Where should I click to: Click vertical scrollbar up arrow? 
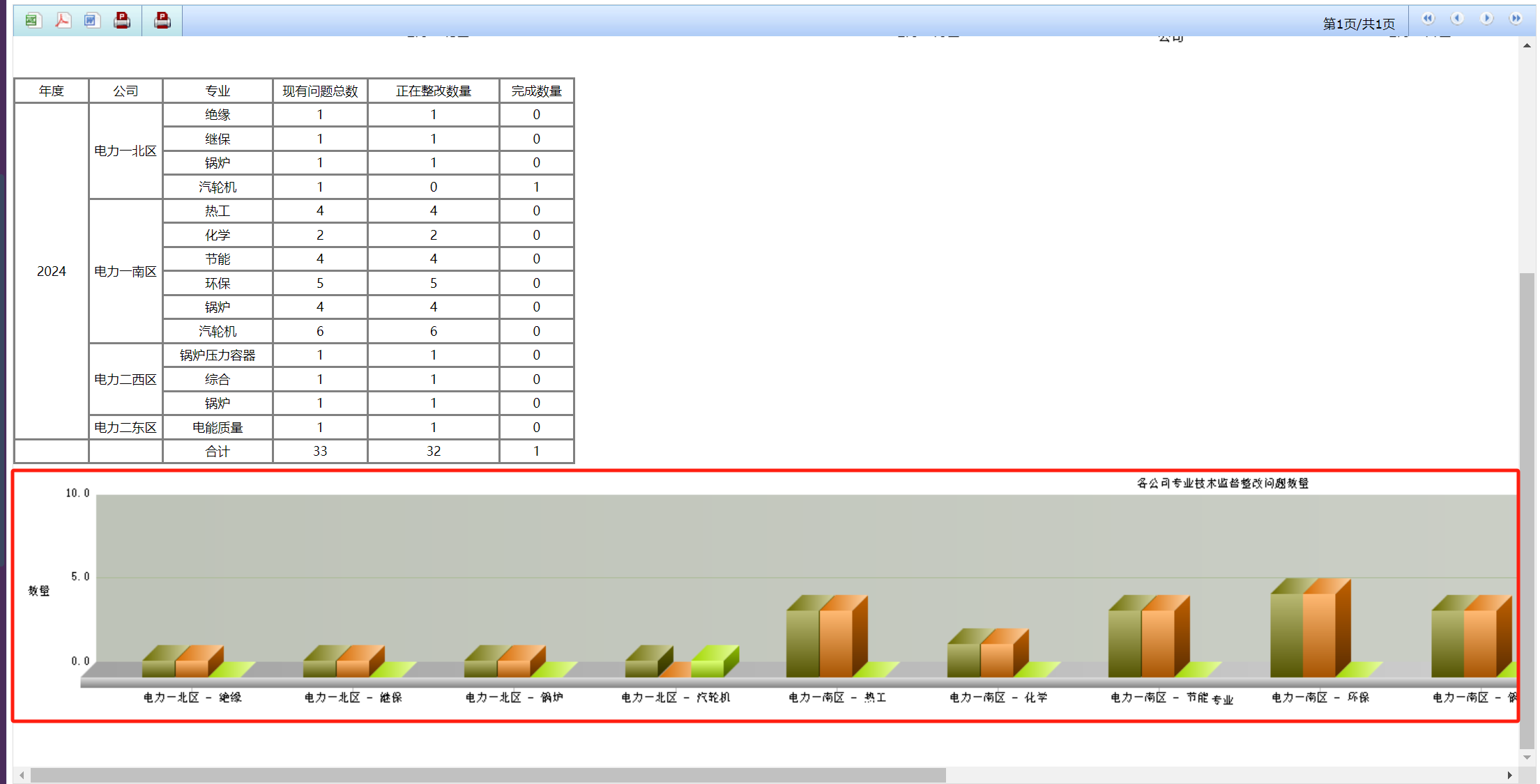[1527, 46]
